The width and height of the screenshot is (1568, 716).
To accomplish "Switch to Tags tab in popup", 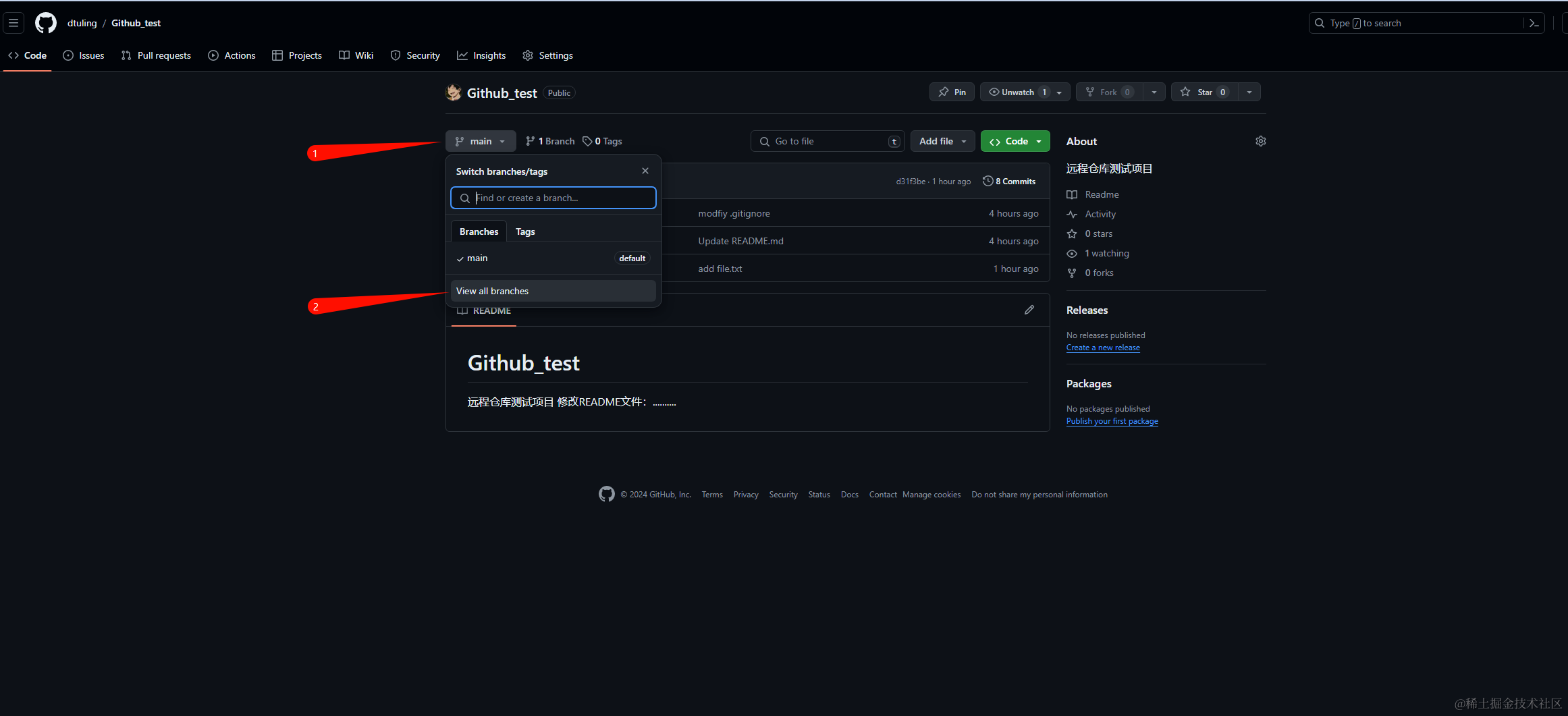I will tap(525, 231).
